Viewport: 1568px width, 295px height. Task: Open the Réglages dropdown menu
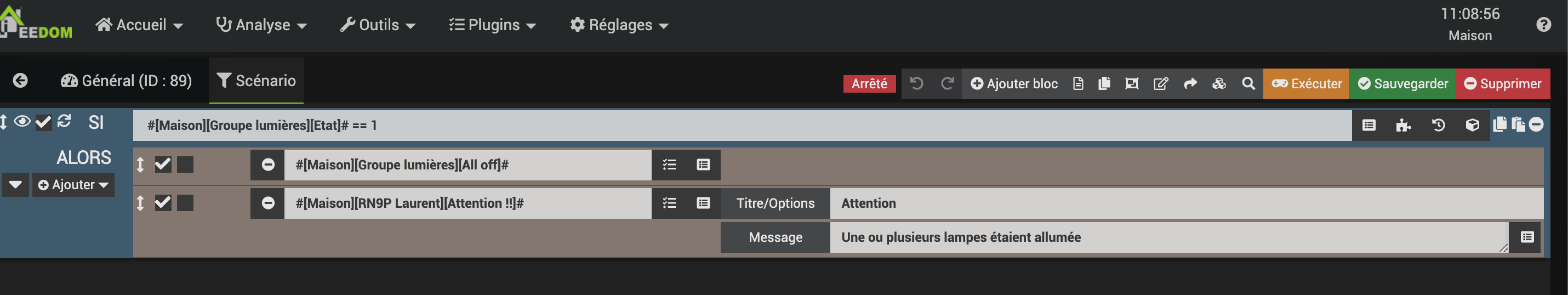619,25
